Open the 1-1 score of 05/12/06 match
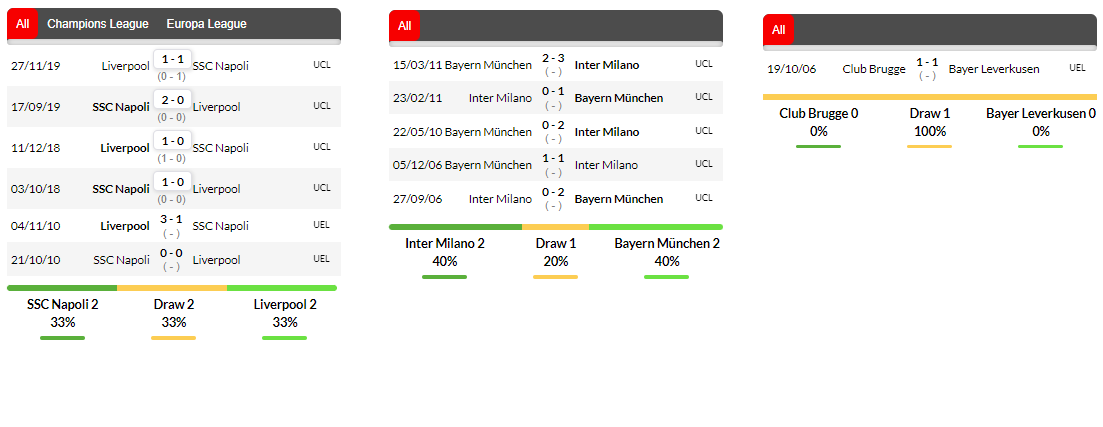Image resolution: width=1103 pixels, height=427 pixels. (553, 159)
